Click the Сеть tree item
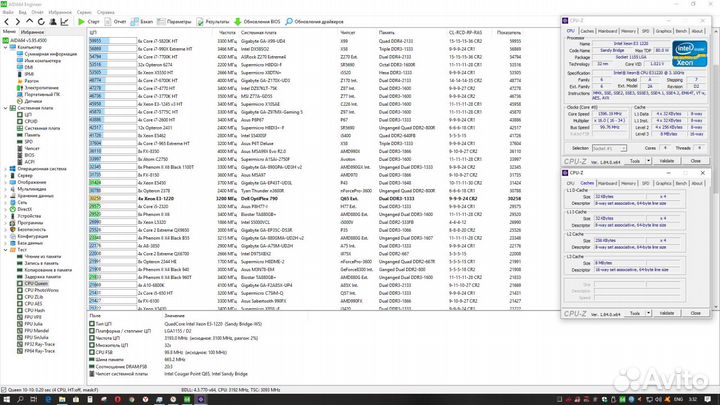 22,202
